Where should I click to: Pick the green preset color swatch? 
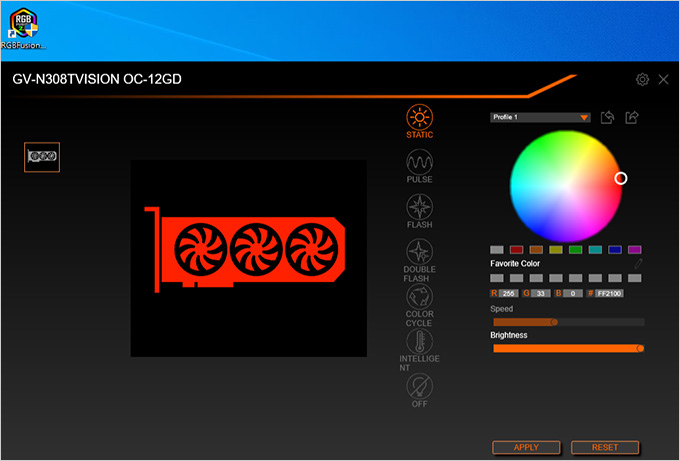(x=575, y=250)
